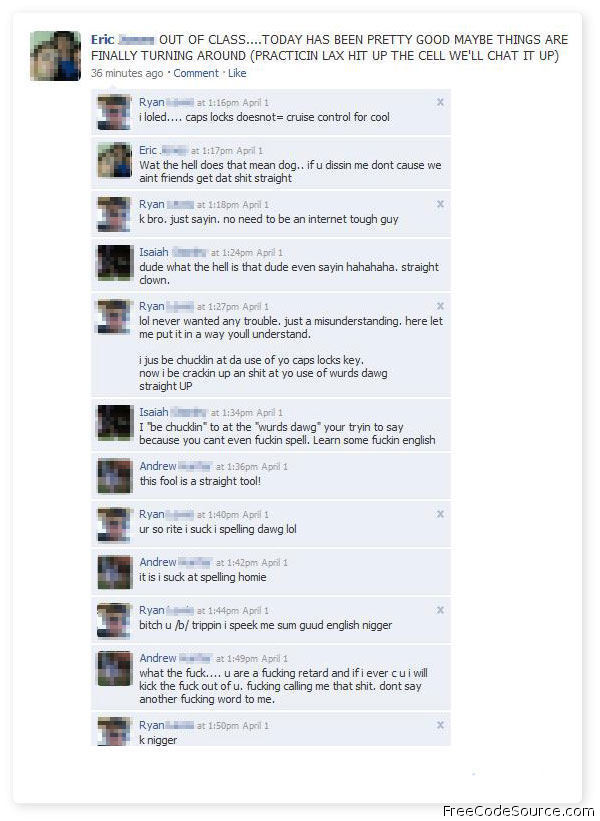Delete Ryan's 1:16pm comment with X
Image resolution: width=600 pixels, height=821 pixels.
coord(440,102)
